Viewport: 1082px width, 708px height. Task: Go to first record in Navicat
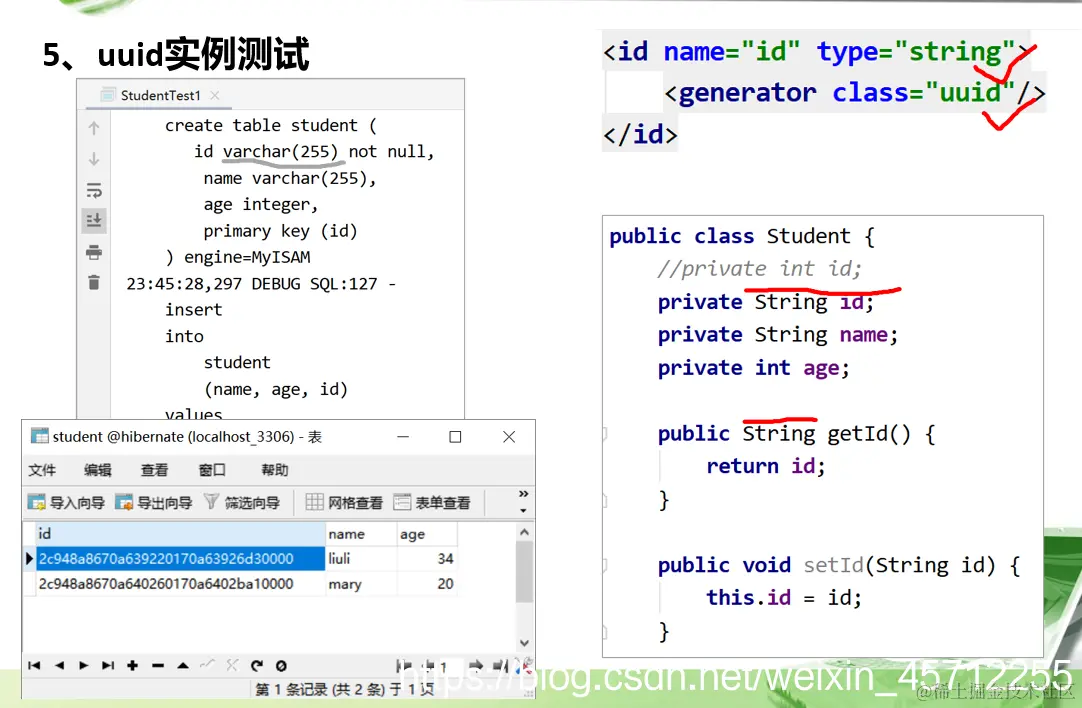(34, 665)
